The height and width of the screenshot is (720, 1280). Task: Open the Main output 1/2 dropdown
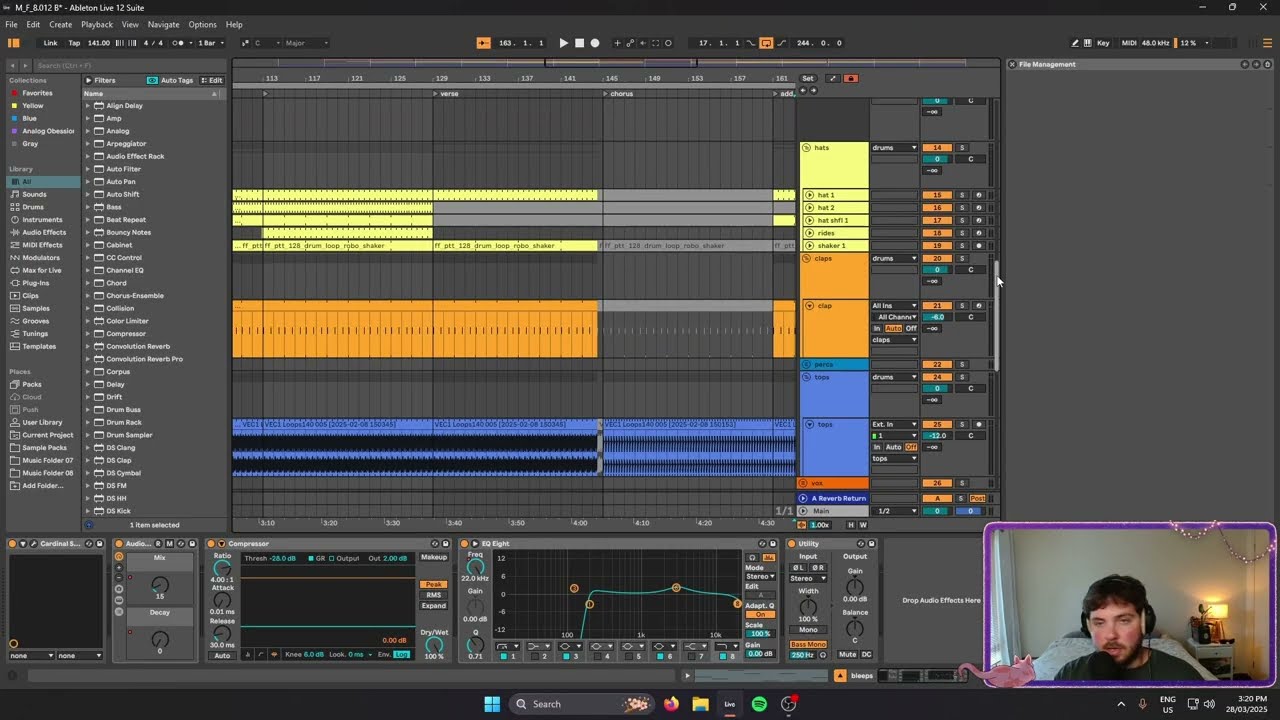894,511
